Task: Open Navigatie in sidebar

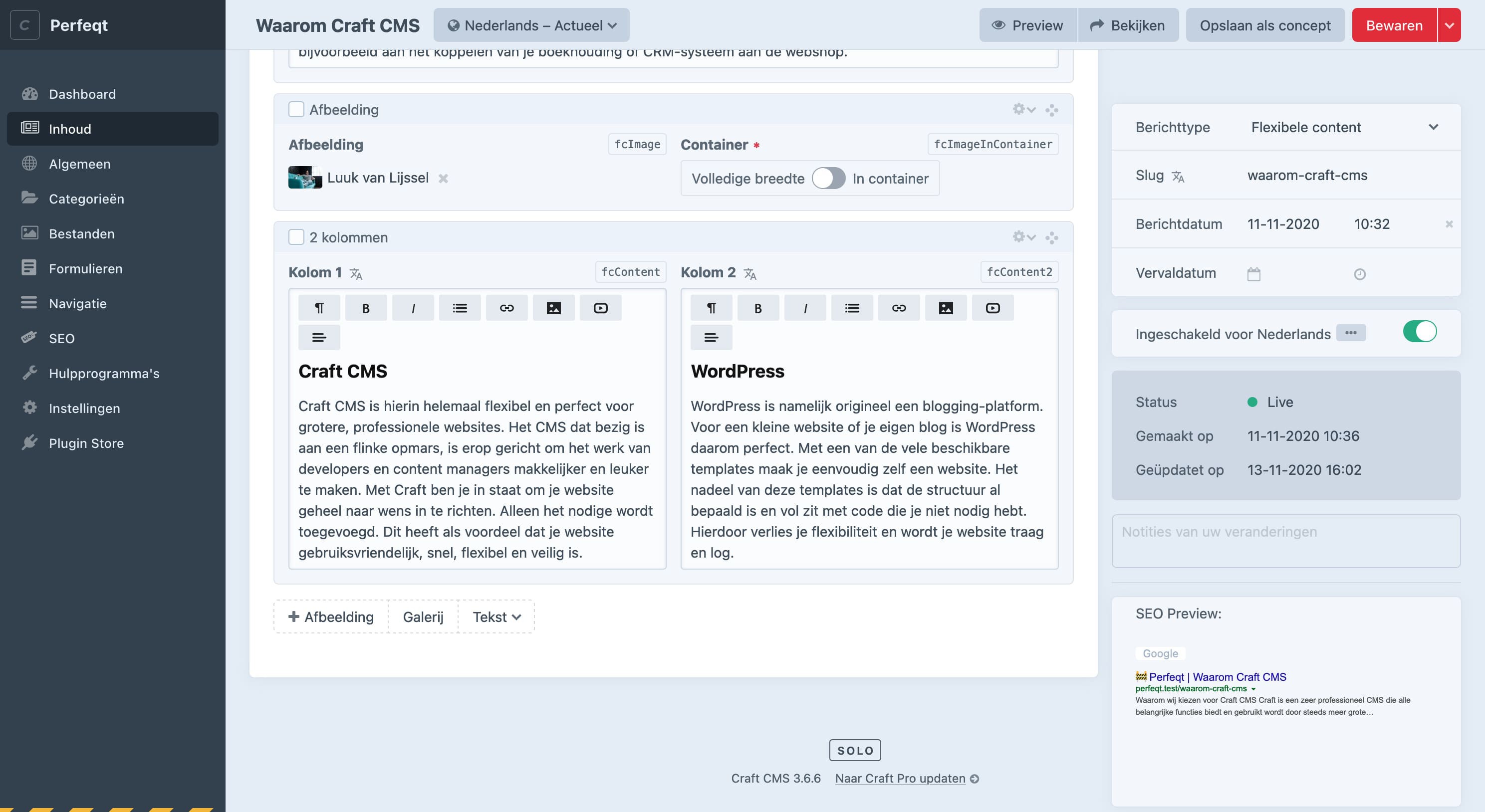Action: [112, 303]
